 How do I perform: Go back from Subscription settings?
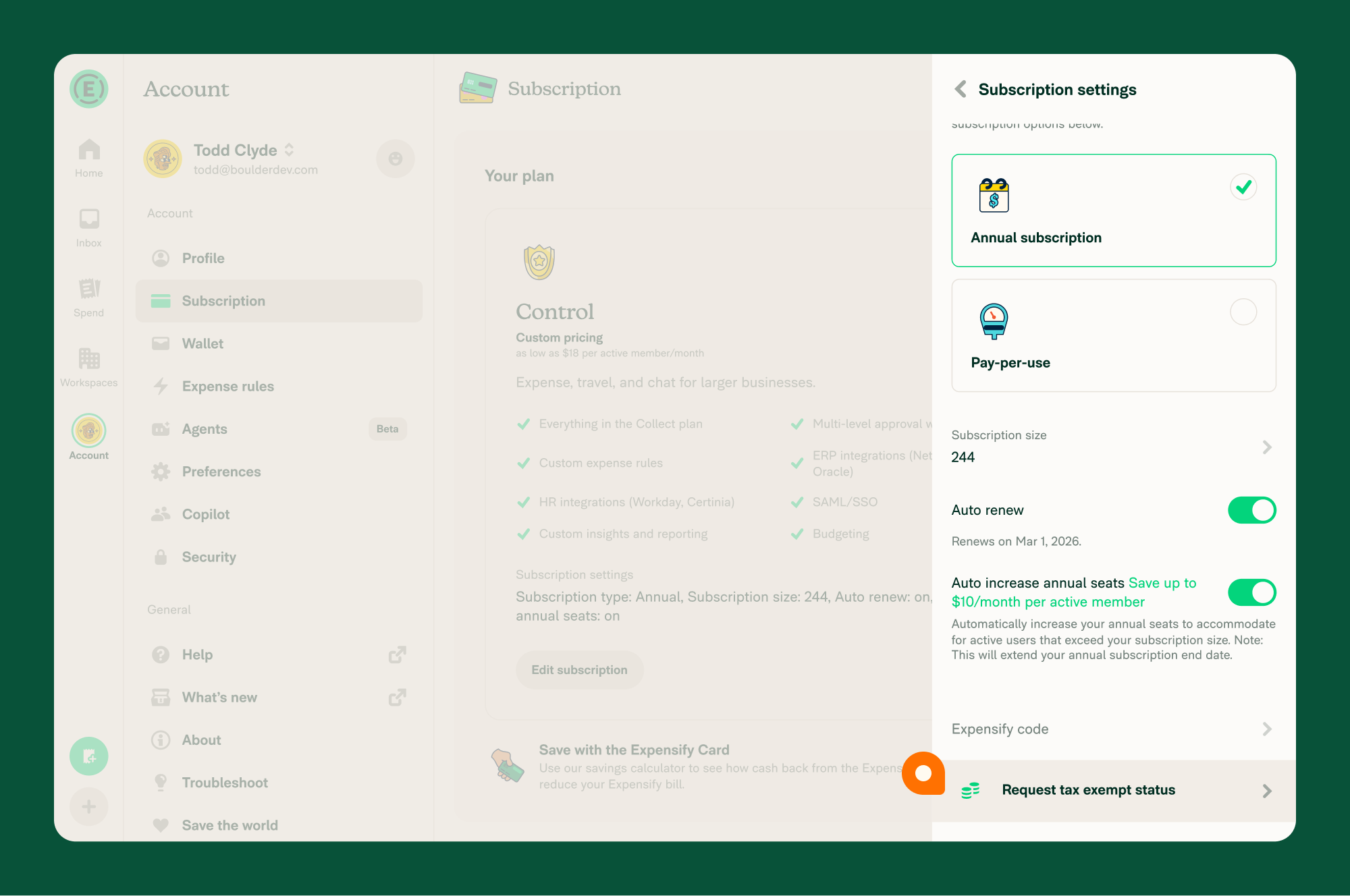tap(961, 89)
